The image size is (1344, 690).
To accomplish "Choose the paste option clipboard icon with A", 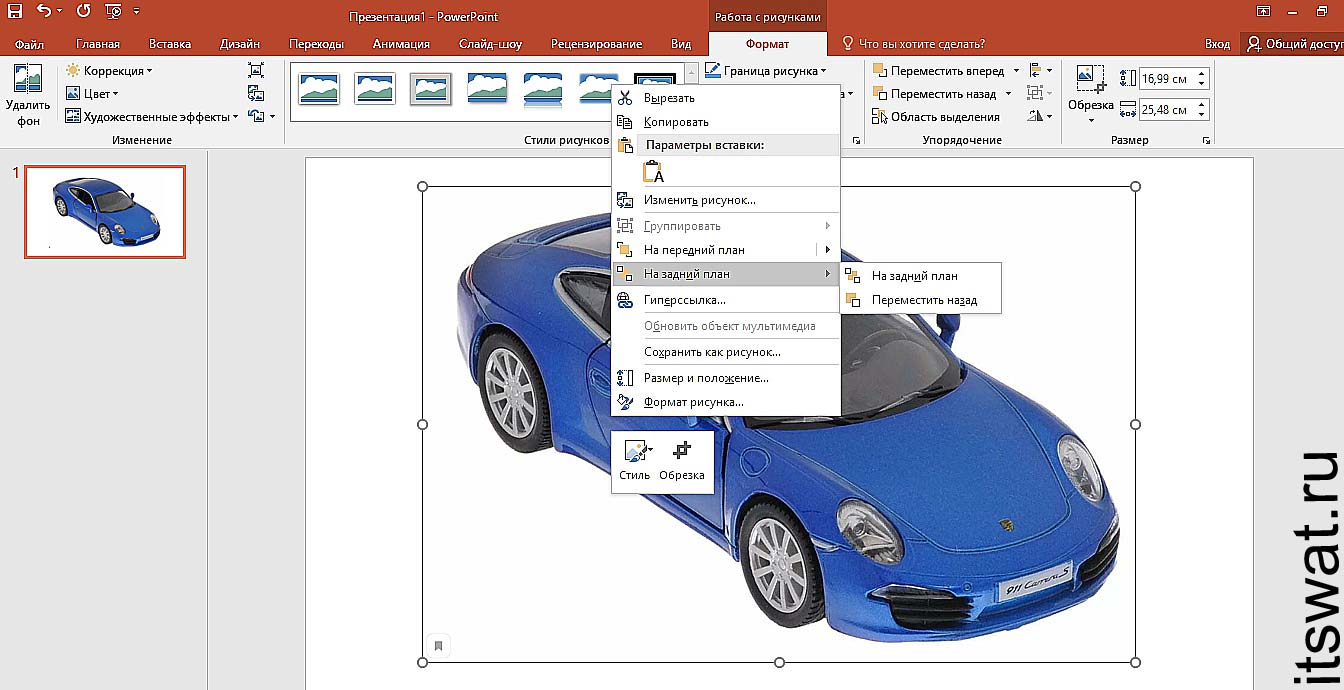I will [653, 172].
